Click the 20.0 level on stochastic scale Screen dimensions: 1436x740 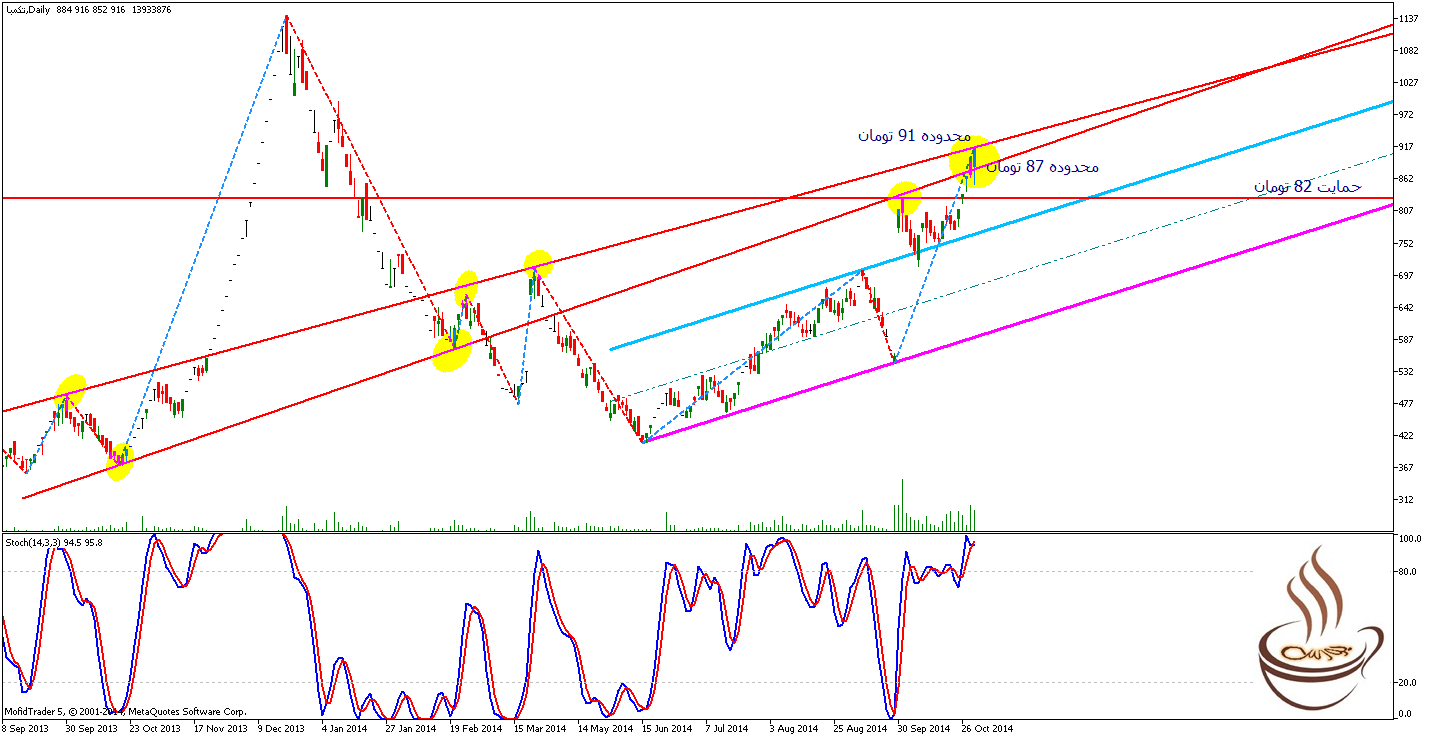1410,683
